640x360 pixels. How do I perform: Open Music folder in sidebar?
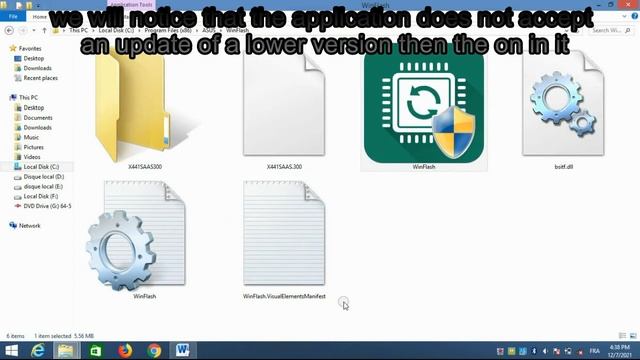pos(31,137)
